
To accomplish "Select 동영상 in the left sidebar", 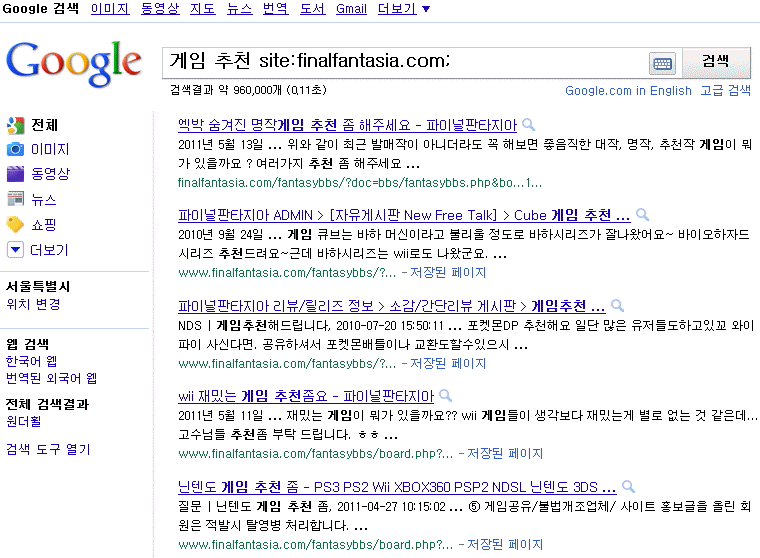I will pos(50,174).
